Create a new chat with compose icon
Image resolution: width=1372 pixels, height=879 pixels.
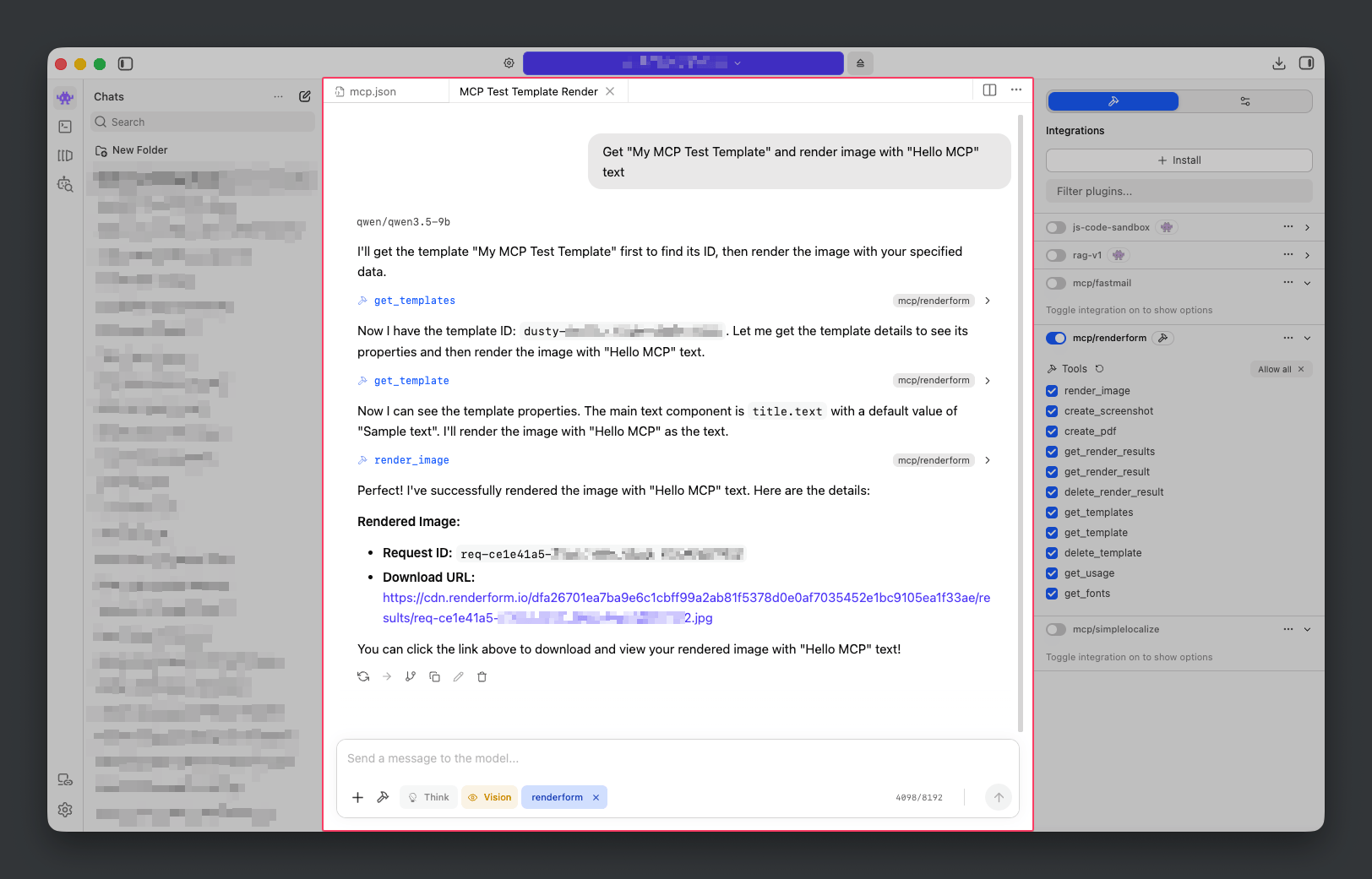tap(305, 96)
